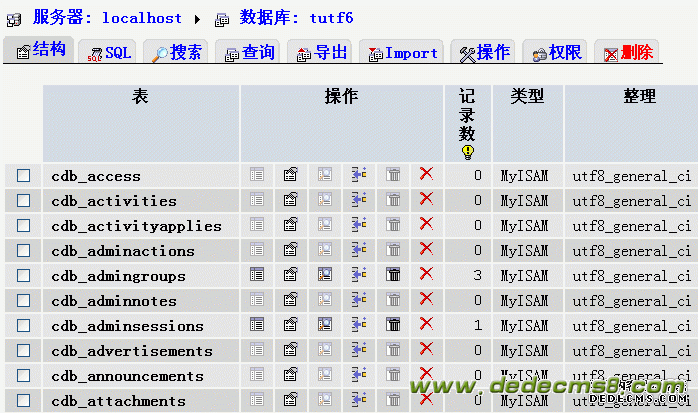This screenshot has height=413, width=698.
Task: Click the tutf6 database link
Action: tap(329, 17)
